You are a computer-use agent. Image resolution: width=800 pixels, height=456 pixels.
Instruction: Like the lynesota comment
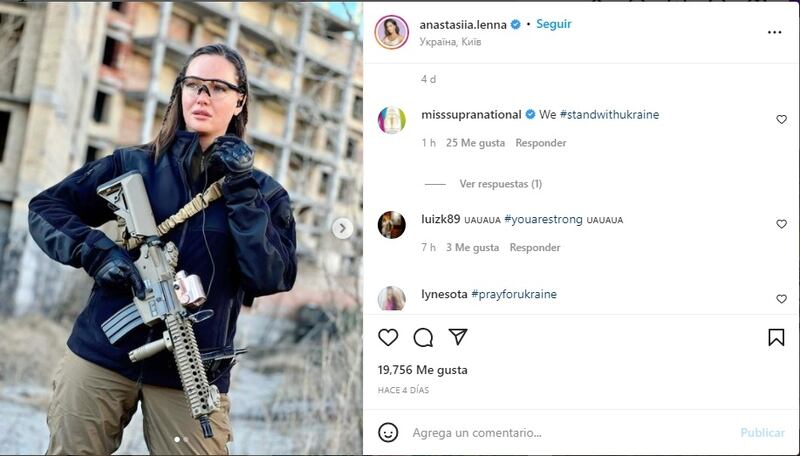pyautogui.click(x=781, y=299)
